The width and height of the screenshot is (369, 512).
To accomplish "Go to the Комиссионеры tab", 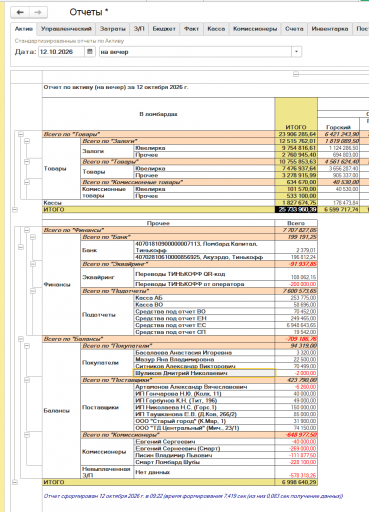I will (255, 29).
